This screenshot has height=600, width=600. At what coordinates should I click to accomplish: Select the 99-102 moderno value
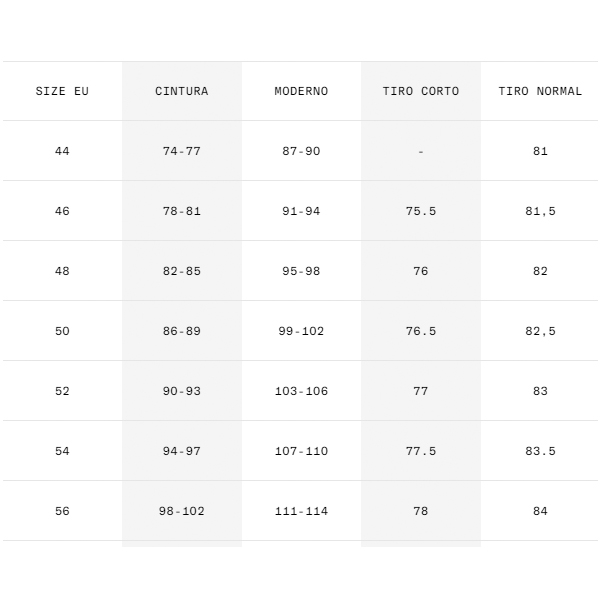[x=301, y=331]
